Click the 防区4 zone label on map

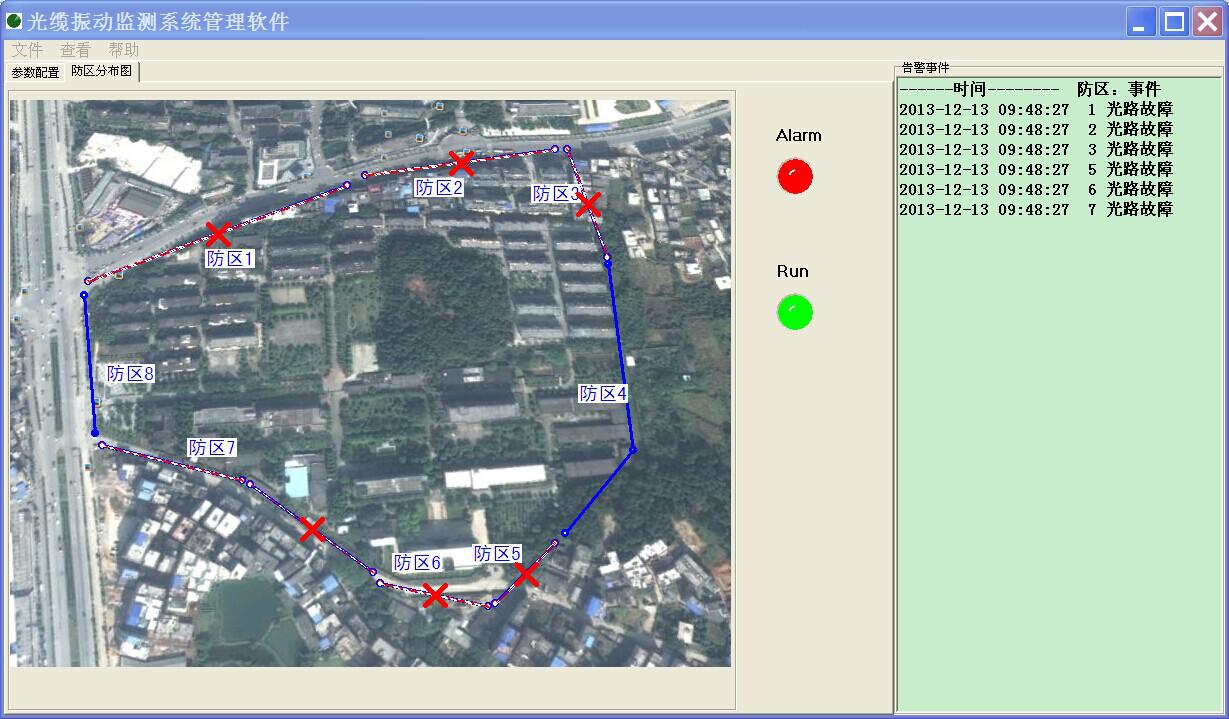pyautogui.click(x=603, y=394)
